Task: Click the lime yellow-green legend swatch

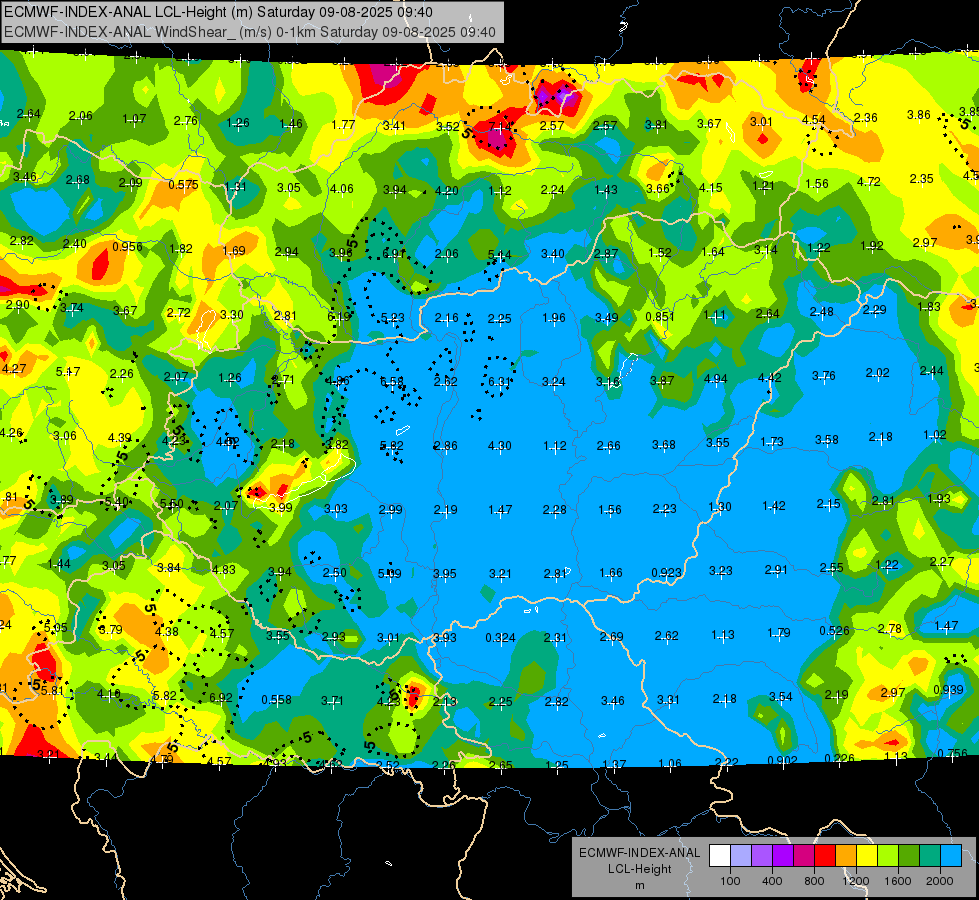Action: (888, 856)
